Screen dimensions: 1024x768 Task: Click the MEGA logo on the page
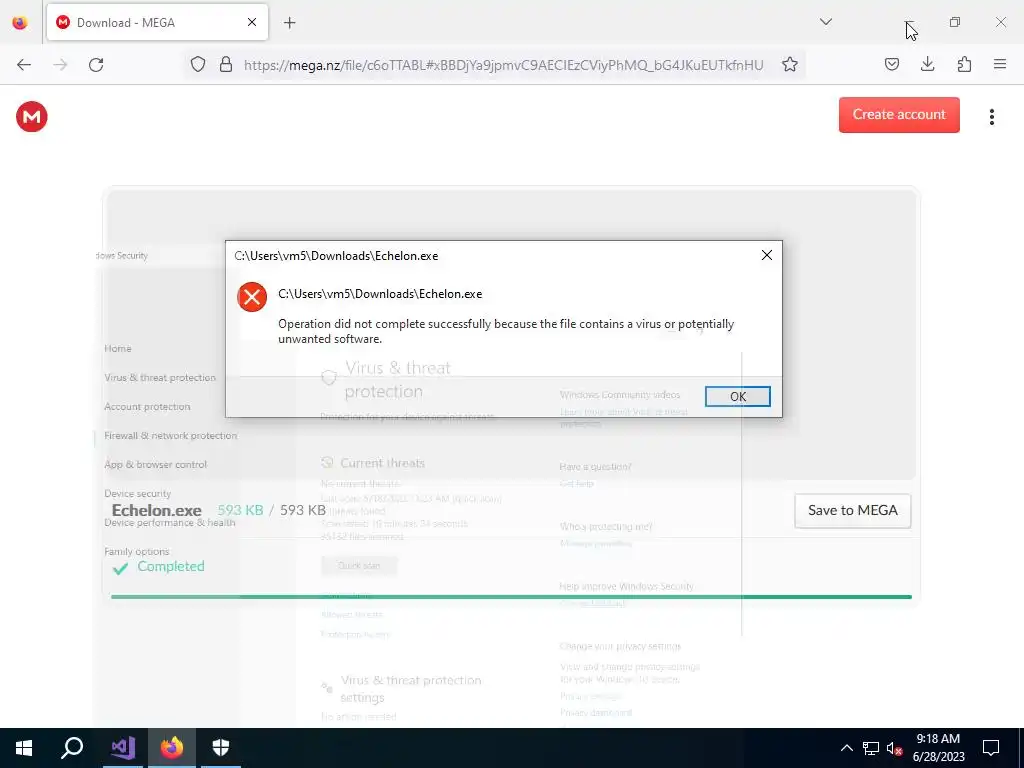(x=32, y=117)
